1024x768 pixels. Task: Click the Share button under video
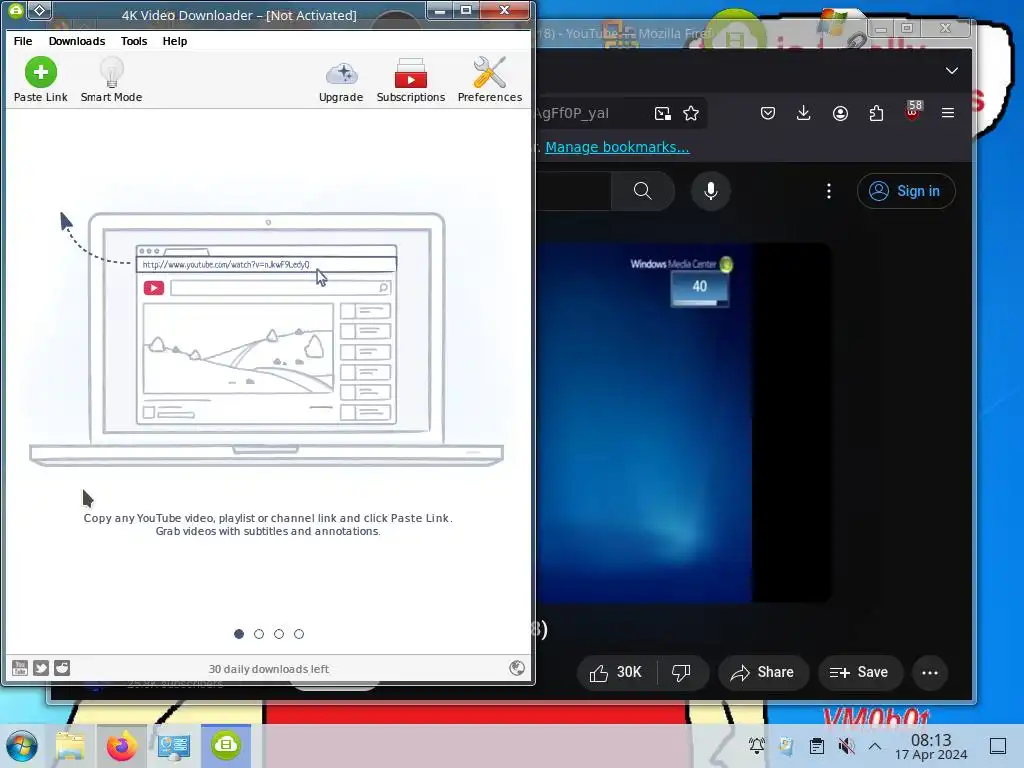[x=763, y=673]
